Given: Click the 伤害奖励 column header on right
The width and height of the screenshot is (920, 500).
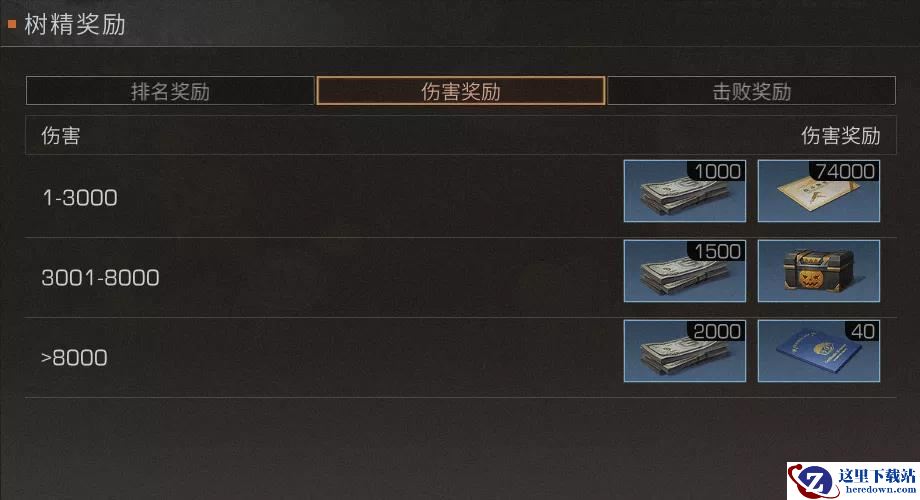Looking at the screenshot, I should pyautogui.click(x=841, y=136).
